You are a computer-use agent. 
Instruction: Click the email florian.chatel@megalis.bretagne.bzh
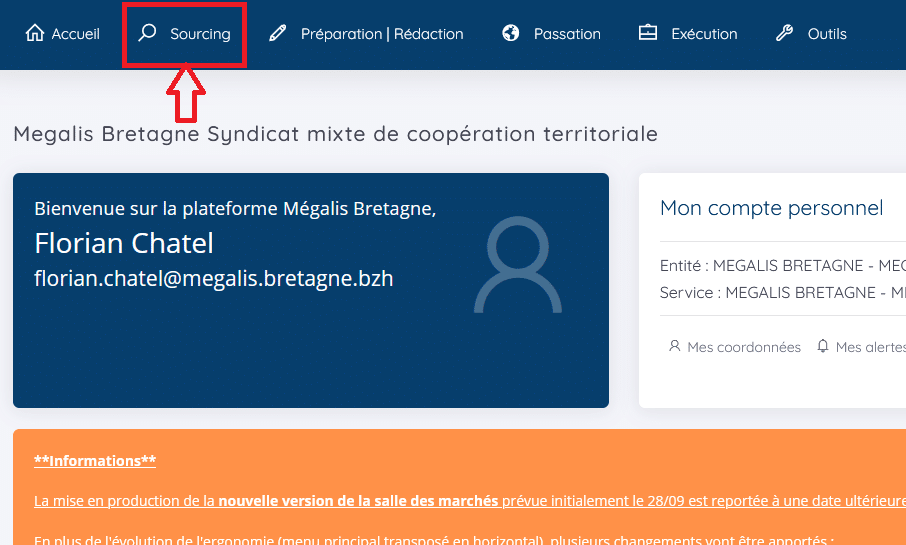pos(214,279)
